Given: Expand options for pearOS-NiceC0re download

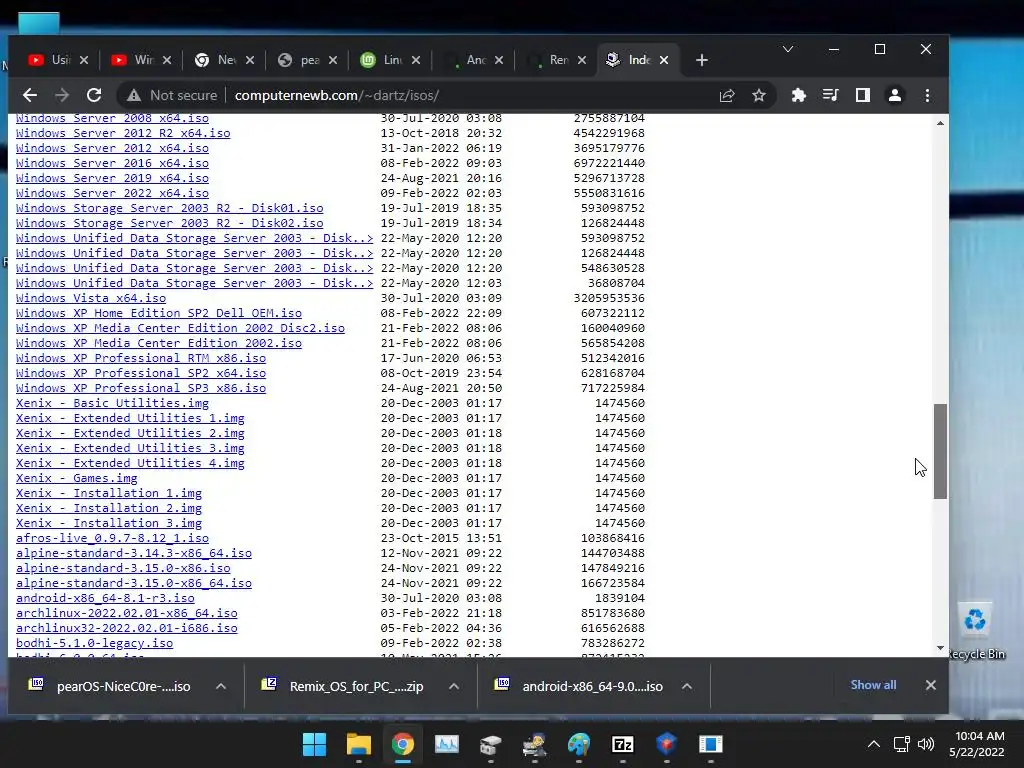Looking at the screenshot, I should click(221, 686).
